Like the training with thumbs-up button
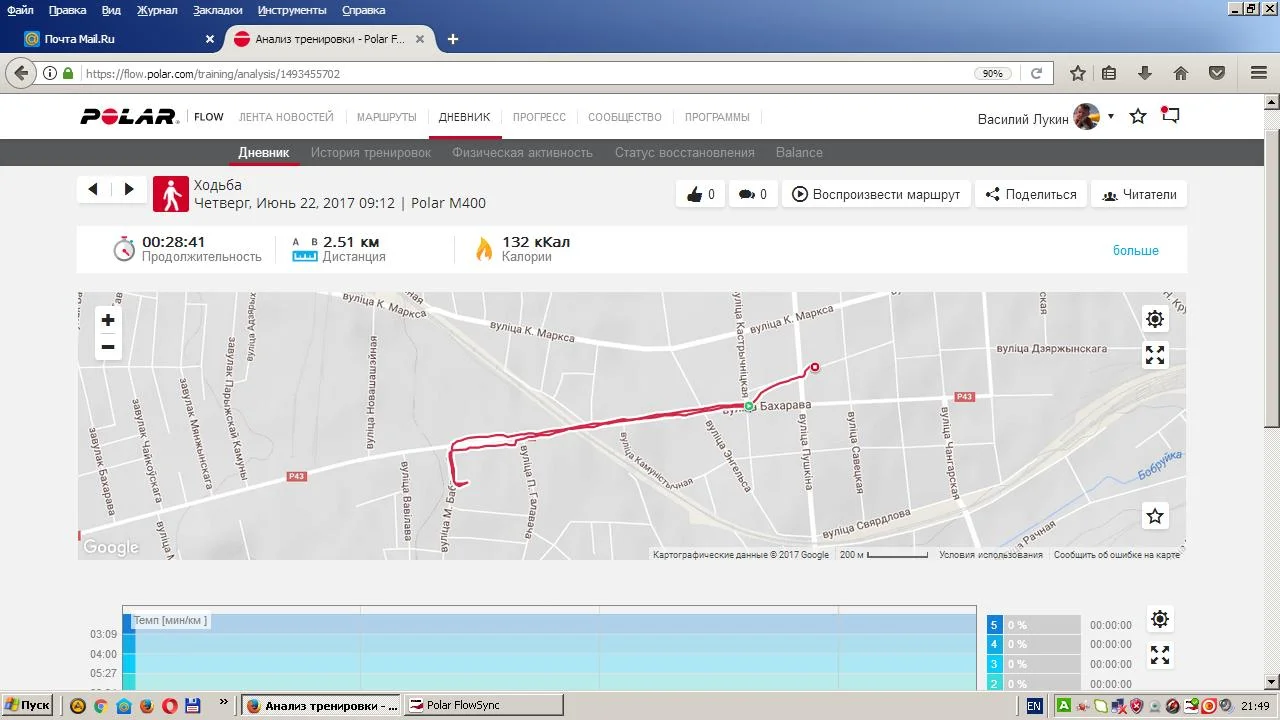This screenshot has width=1280, height=720. click(x=700, y=194)
